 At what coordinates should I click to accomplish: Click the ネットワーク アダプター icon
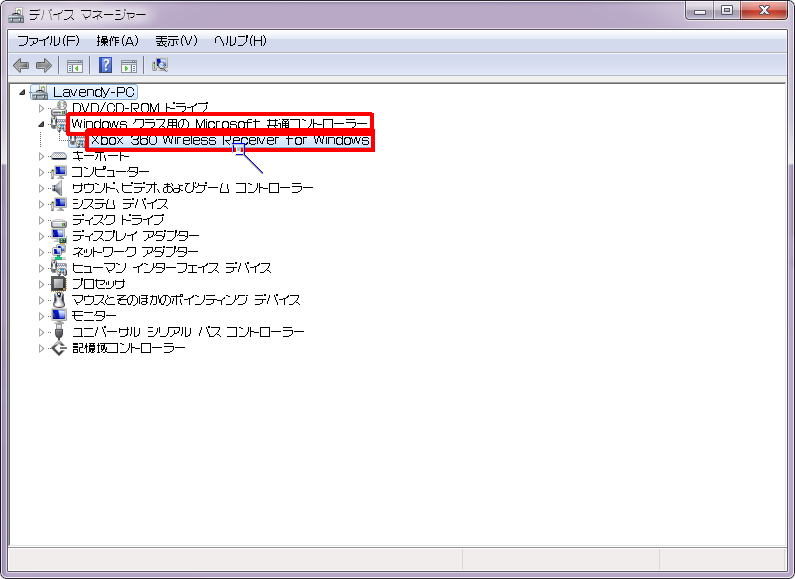coord(59,252)
